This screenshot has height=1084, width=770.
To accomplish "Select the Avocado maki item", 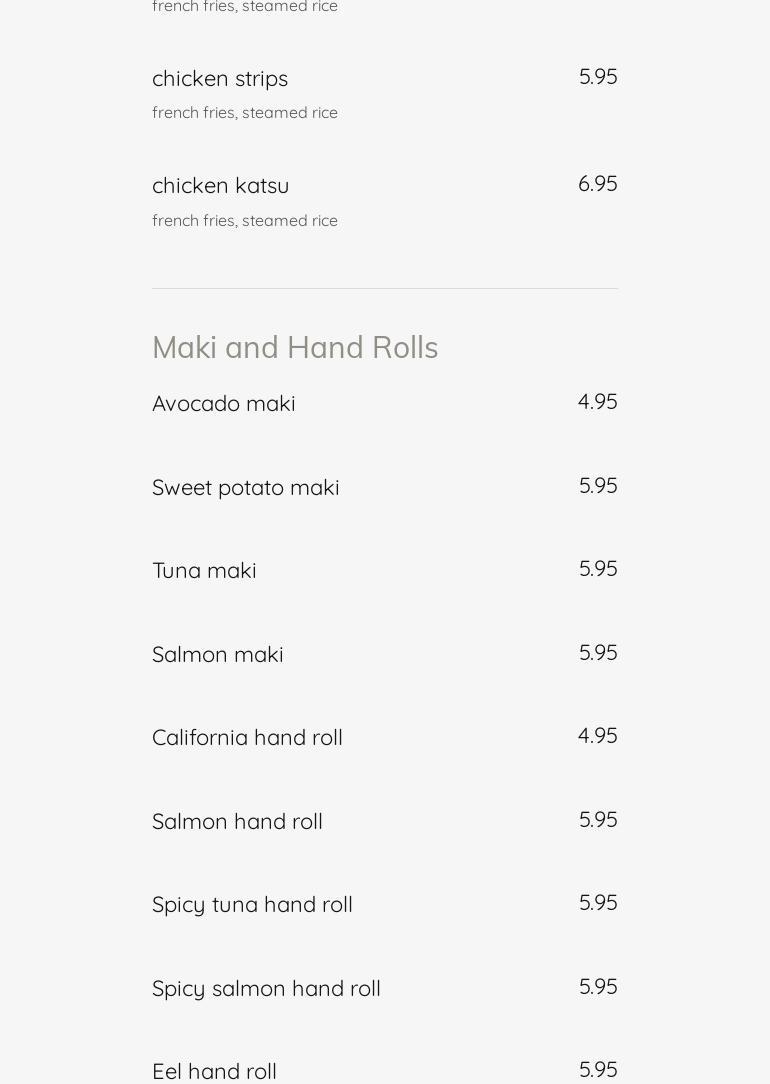I will tap(224, 403).
